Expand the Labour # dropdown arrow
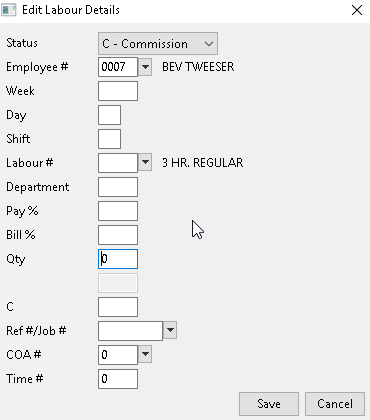 145,163
